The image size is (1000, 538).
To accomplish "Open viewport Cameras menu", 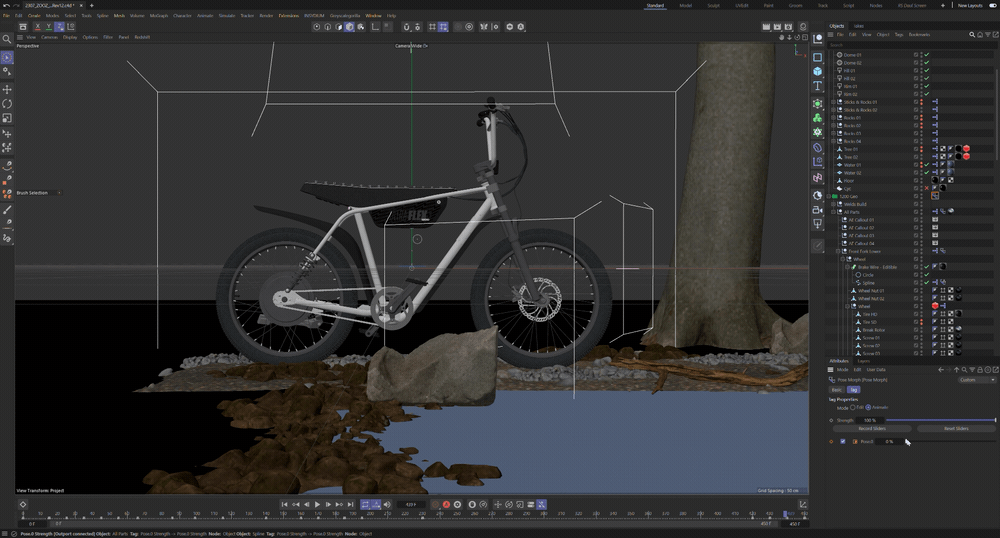I will 49,37.
